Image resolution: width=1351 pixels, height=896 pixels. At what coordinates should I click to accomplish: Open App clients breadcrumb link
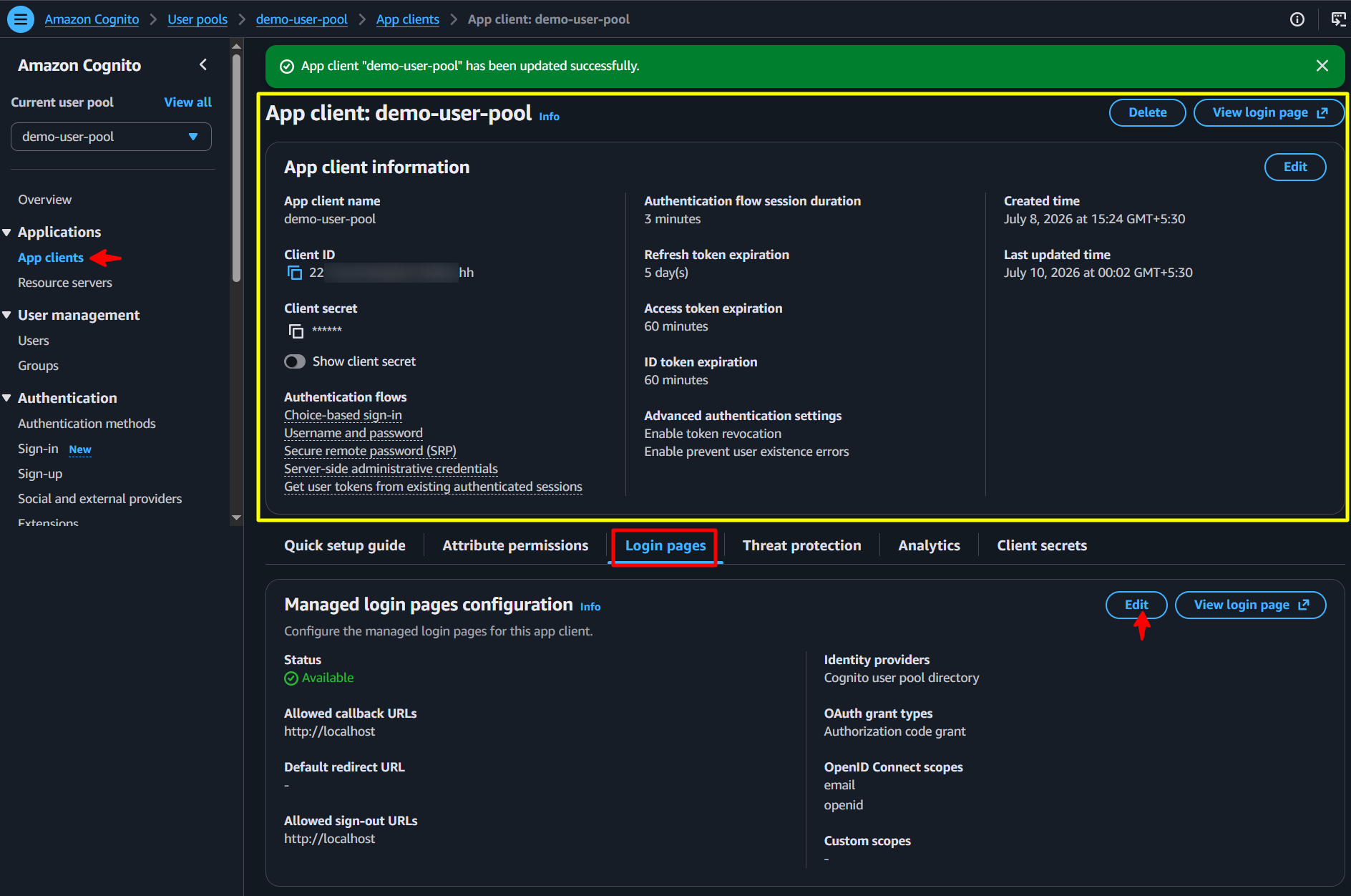(x=408, y=19)
